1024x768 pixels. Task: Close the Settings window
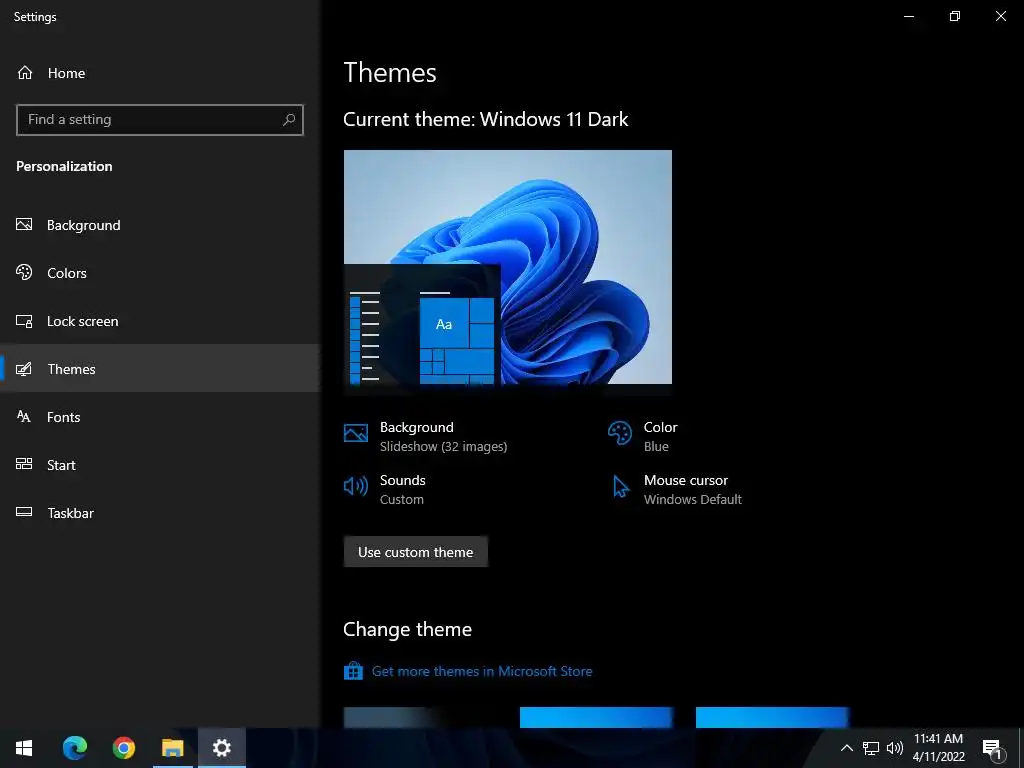tap(1000, 16)
